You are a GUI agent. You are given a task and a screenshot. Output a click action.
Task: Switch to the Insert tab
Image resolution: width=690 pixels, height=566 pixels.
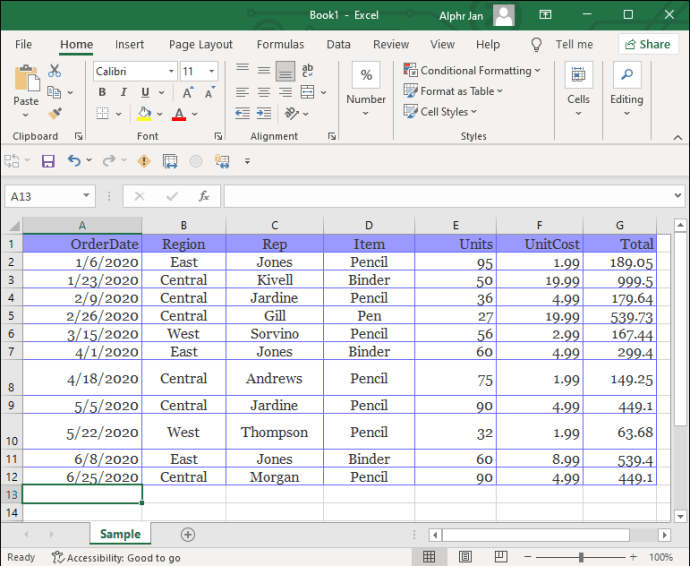pyautogui.click(x=129, y=44)
